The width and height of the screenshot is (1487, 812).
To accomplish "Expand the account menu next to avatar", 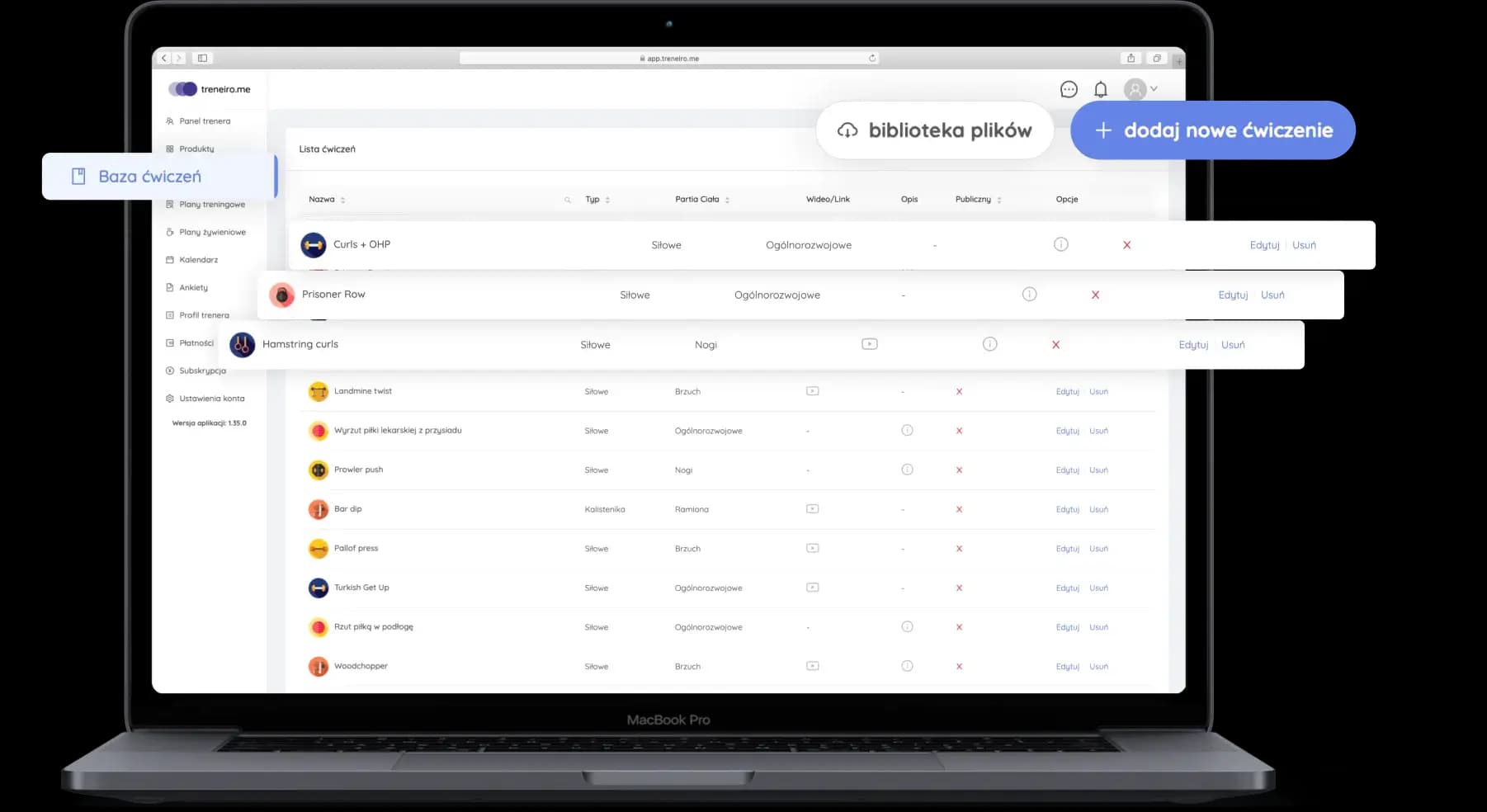I will [1154, 88].
